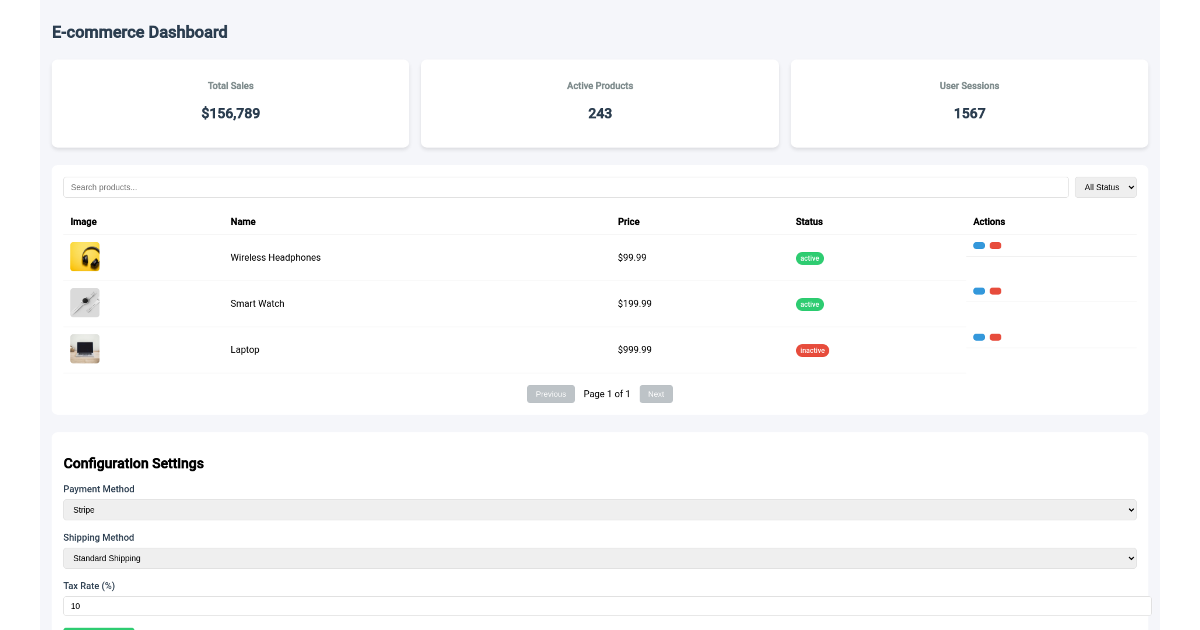This screenshot has width=1200, height=630.
Task: Click the Price column header
Action: tap(628, 221)
